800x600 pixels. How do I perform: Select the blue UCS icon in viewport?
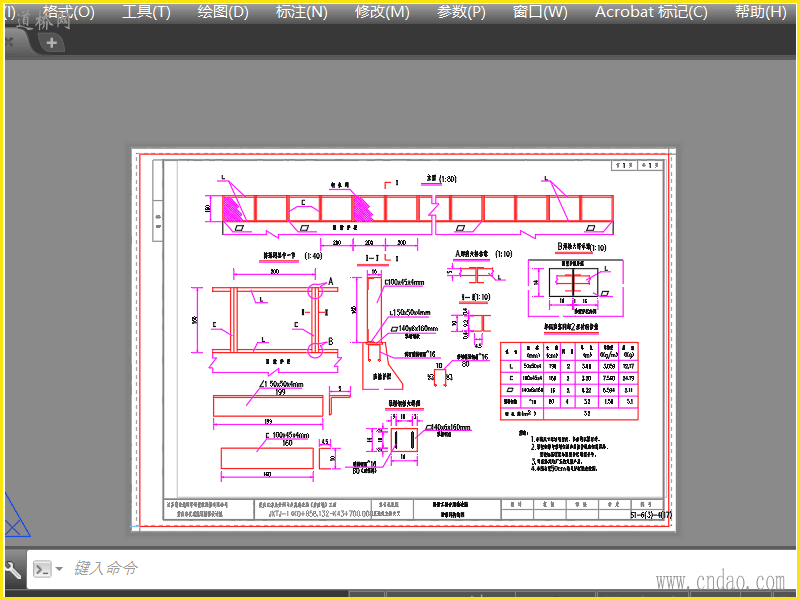(x=15, y=515)
